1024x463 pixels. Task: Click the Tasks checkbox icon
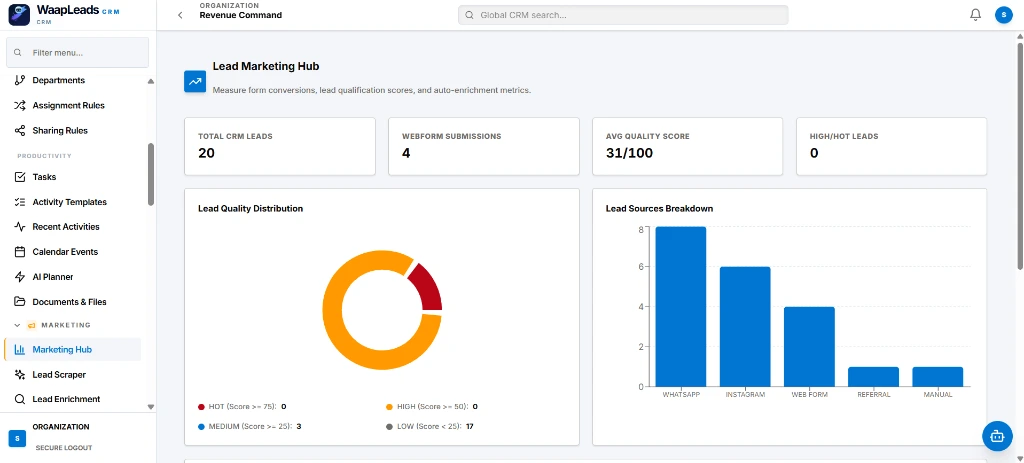pyautogui.click(x=20, y=177)
